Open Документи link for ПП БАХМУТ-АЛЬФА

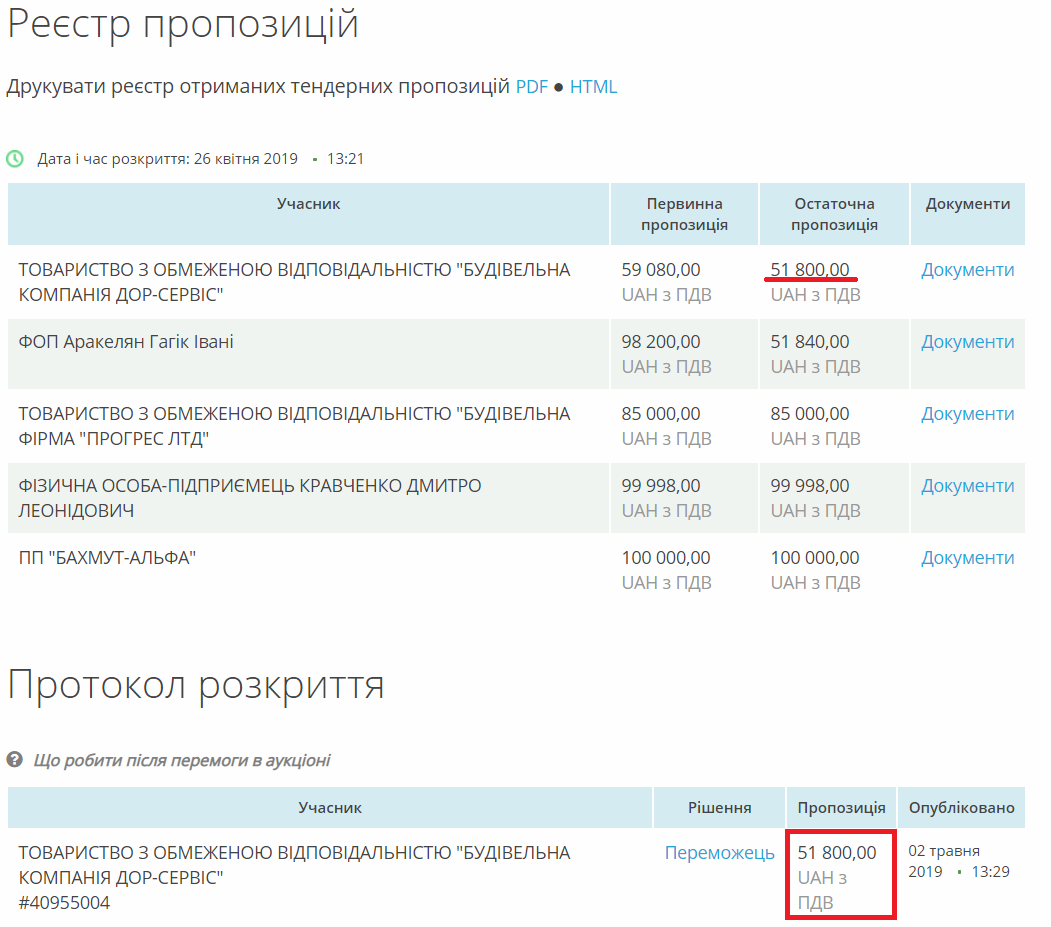(x=967, y=558)
